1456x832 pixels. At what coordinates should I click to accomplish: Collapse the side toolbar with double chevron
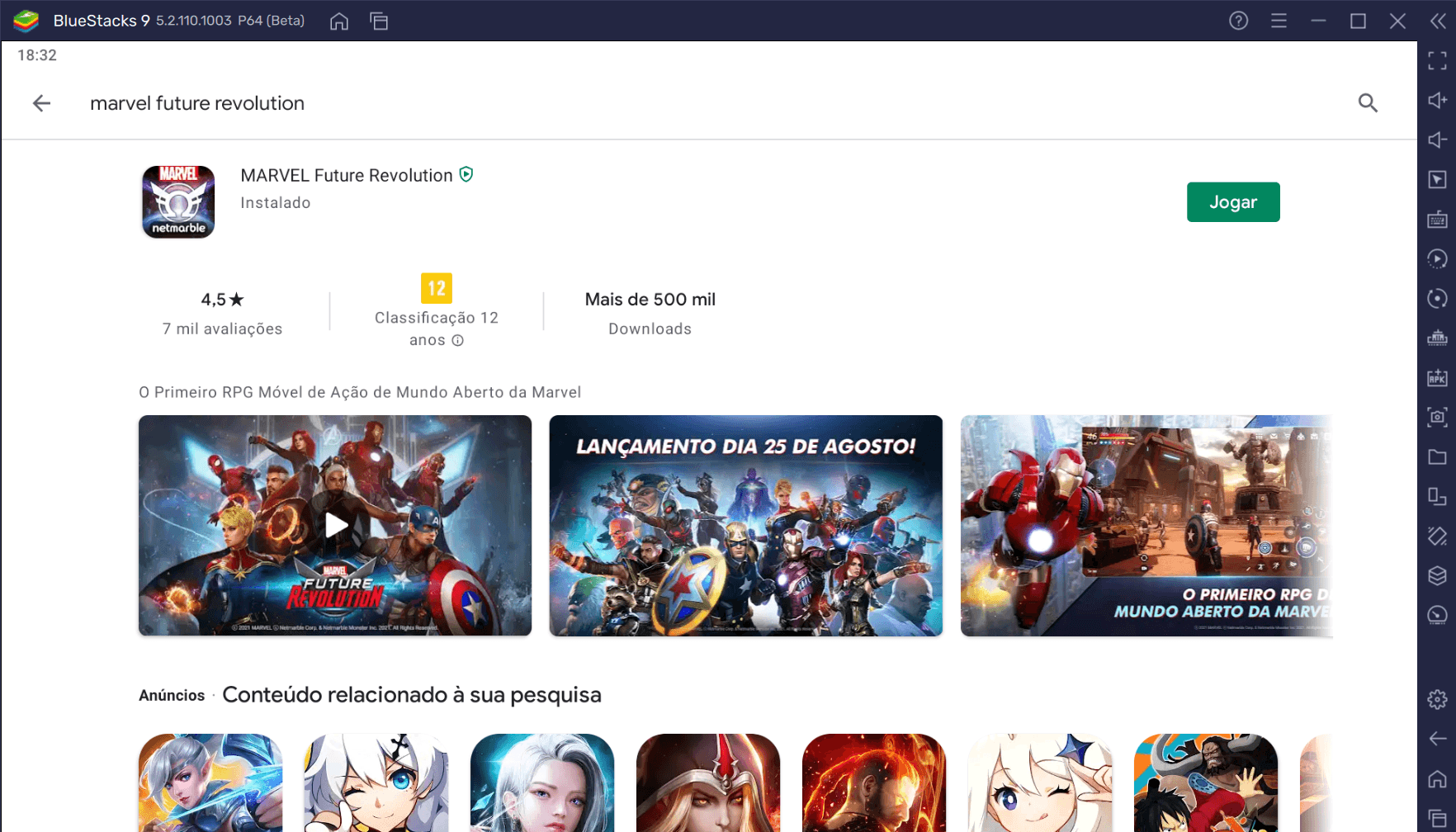(x=1438, y=21)
